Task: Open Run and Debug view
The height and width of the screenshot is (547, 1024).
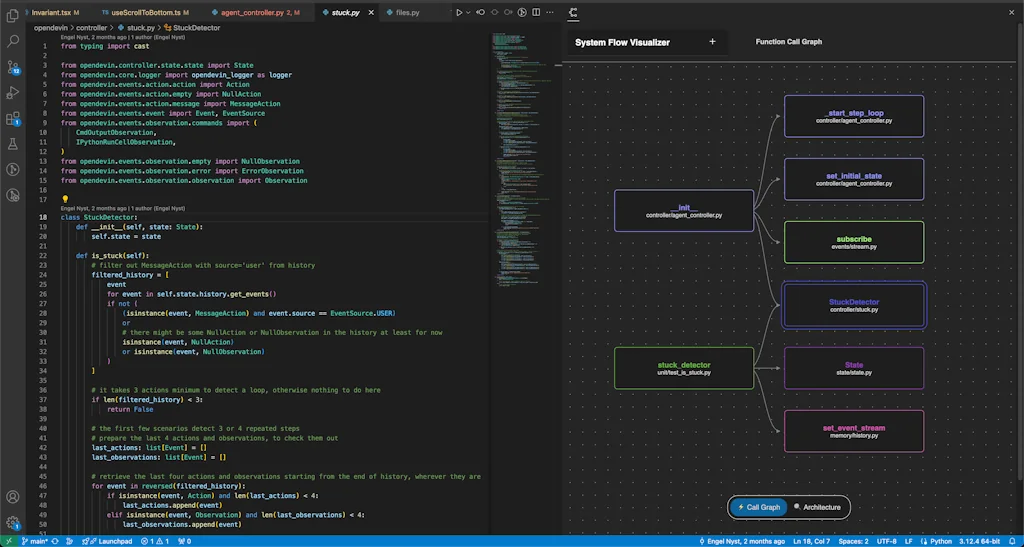Action: point(12,93)
